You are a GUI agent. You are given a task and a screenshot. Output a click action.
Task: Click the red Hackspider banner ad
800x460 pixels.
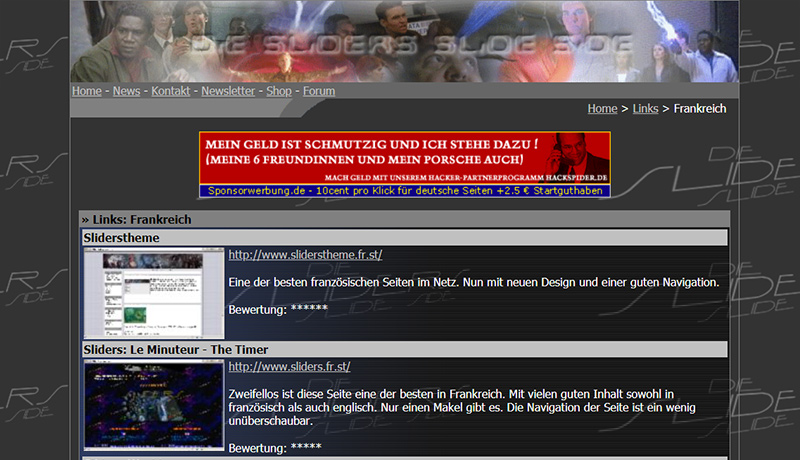point(405,158)
